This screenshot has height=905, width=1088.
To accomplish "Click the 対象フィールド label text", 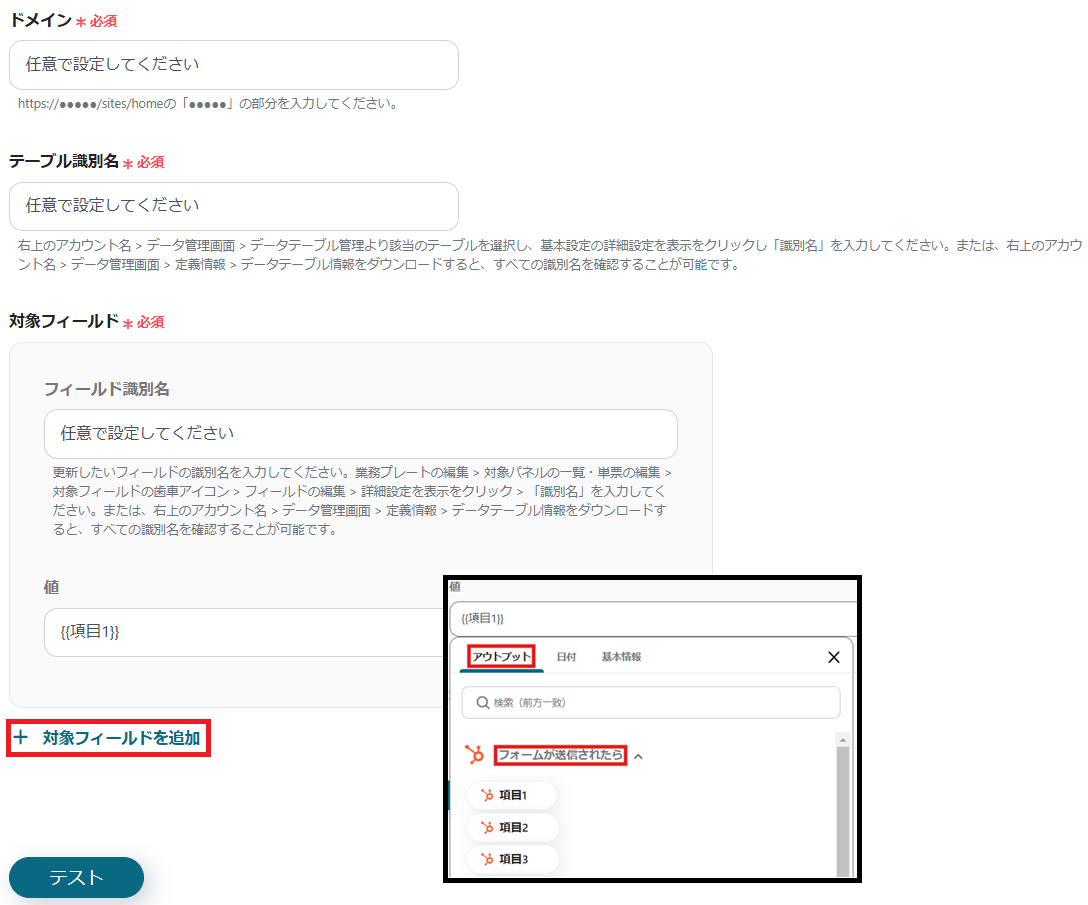I will (64, 321).
